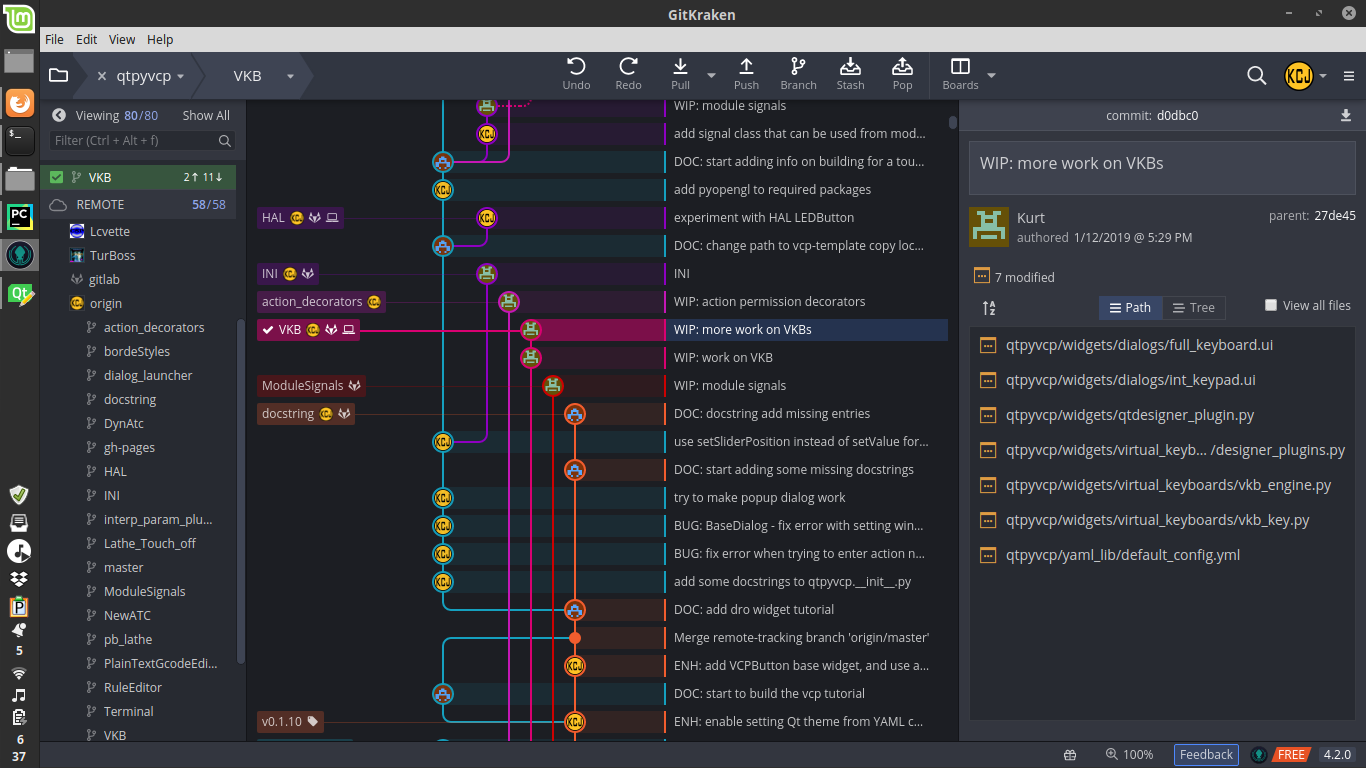The image size is (1366, 768).
Task: Open the Boards icon in toolbar
Action: (960, 67)
